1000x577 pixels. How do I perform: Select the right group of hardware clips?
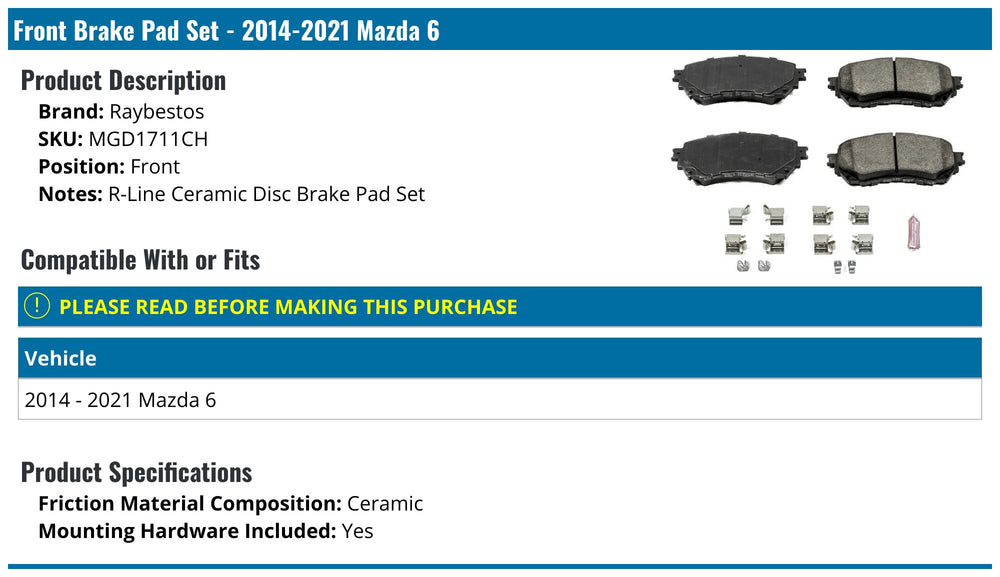click(x=842, y=239)
